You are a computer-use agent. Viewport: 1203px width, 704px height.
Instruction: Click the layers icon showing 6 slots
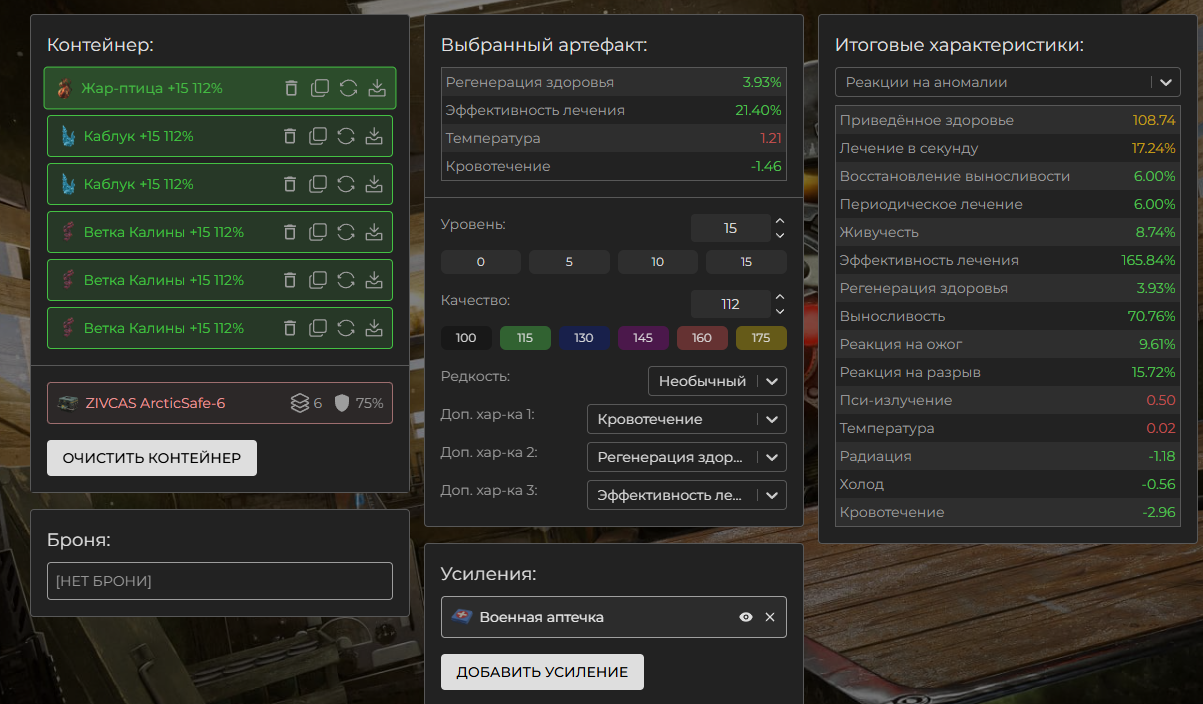(299, 403)
